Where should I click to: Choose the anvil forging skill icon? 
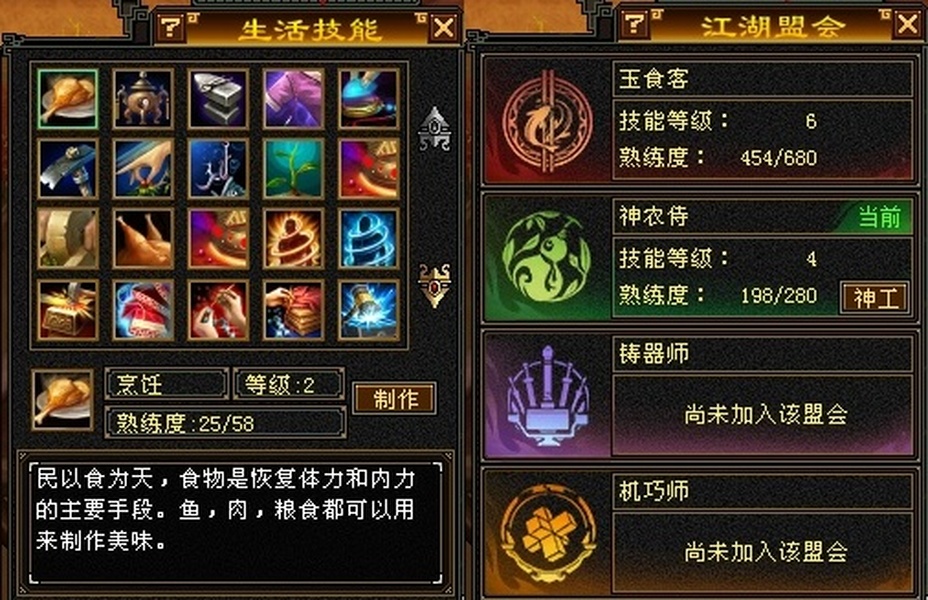pos(218,99)
